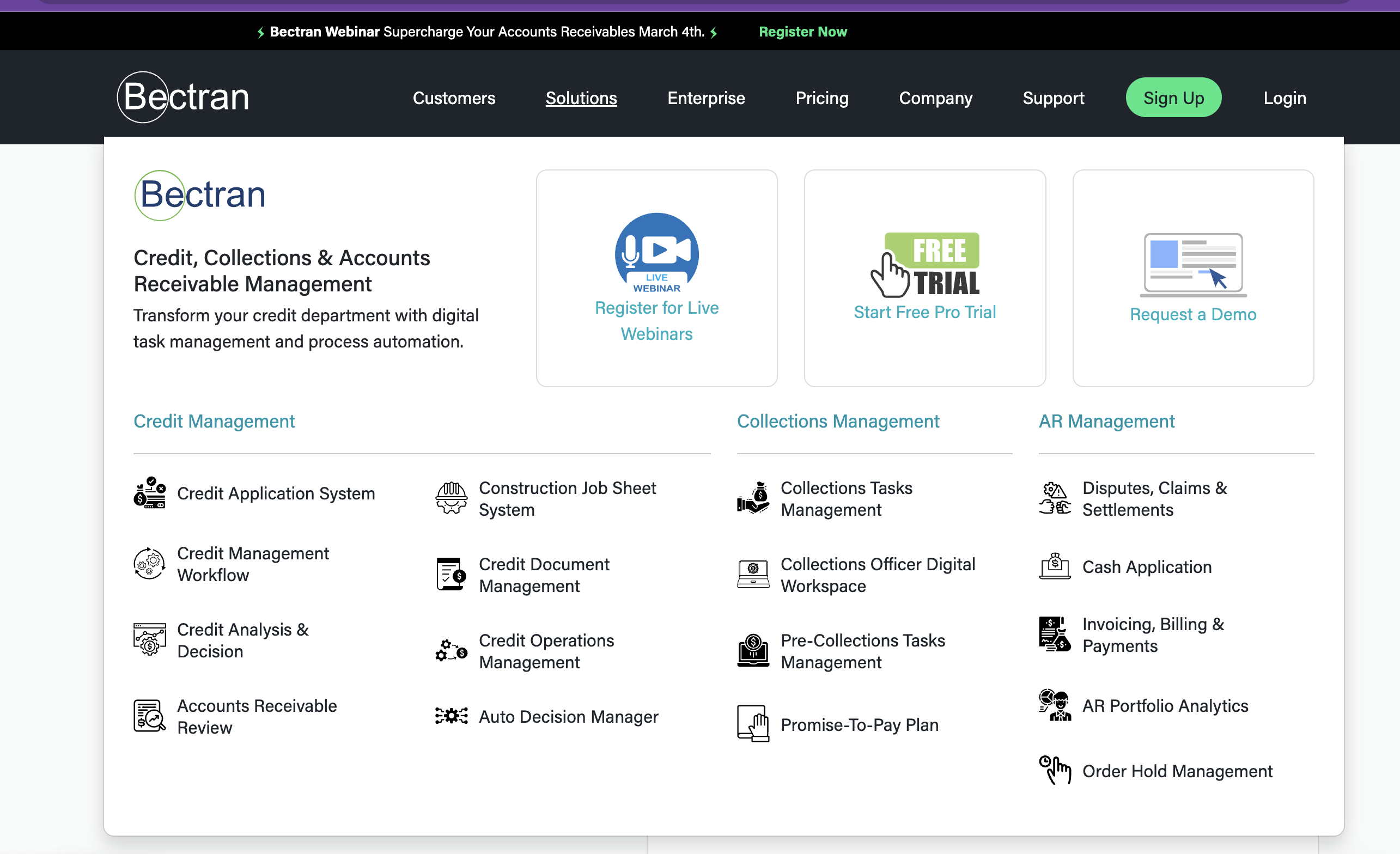Open Order Hold Management link
The image size is (1400, 854).
coord(1177,771)
